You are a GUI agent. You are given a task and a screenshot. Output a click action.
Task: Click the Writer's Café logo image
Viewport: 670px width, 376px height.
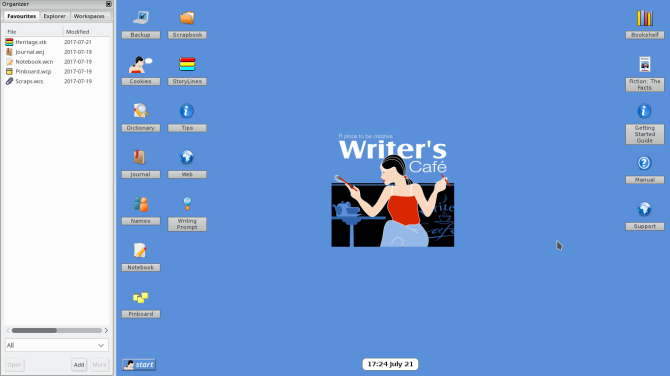[x=393, y=190]
